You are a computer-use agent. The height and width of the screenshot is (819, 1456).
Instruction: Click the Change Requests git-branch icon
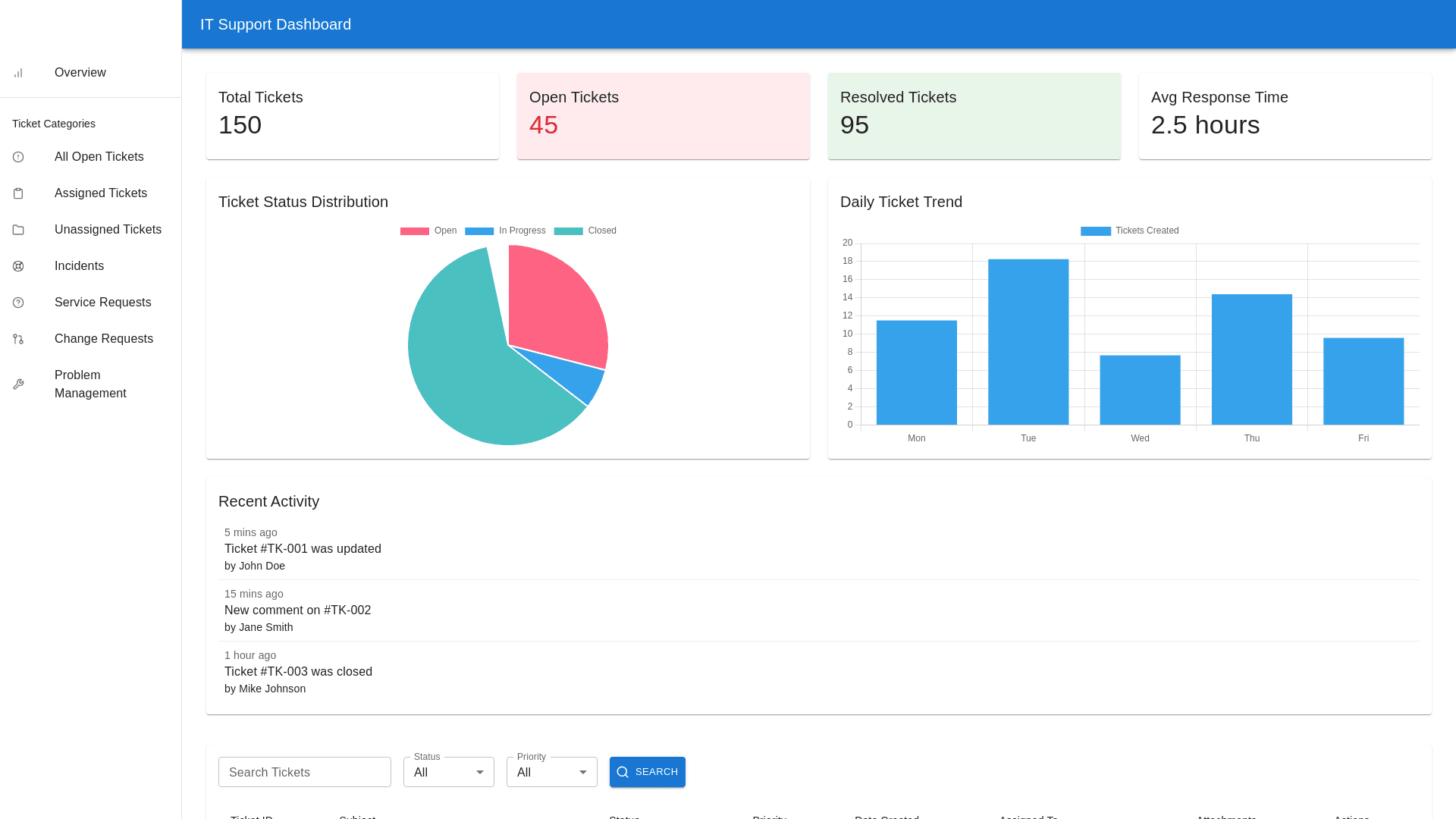click(x=18, y=339)
